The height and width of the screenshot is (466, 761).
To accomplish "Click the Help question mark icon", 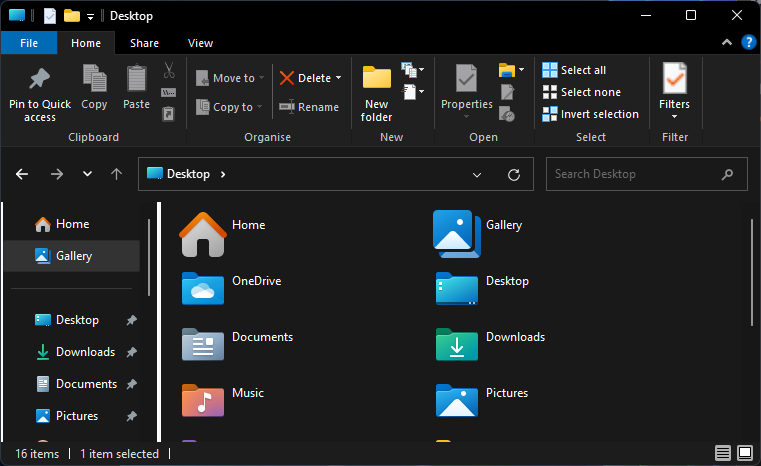I will pyautogui.click(x=748, y=43).
